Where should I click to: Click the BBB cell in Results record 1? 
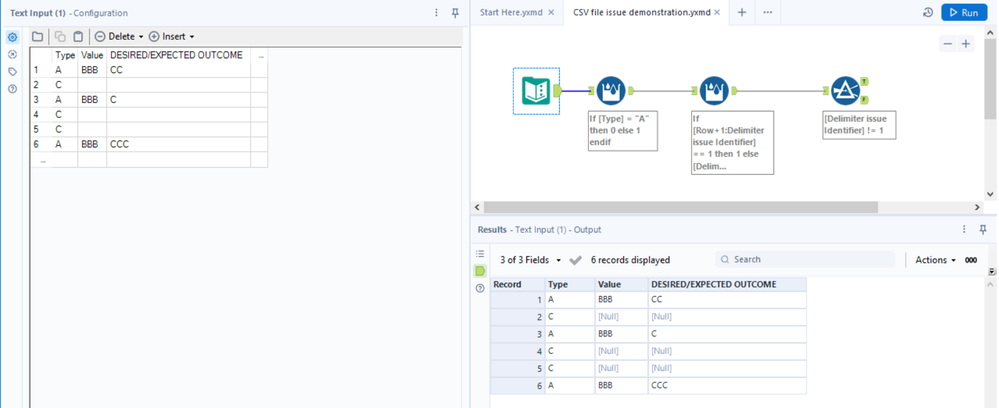(x=622, y=300)
